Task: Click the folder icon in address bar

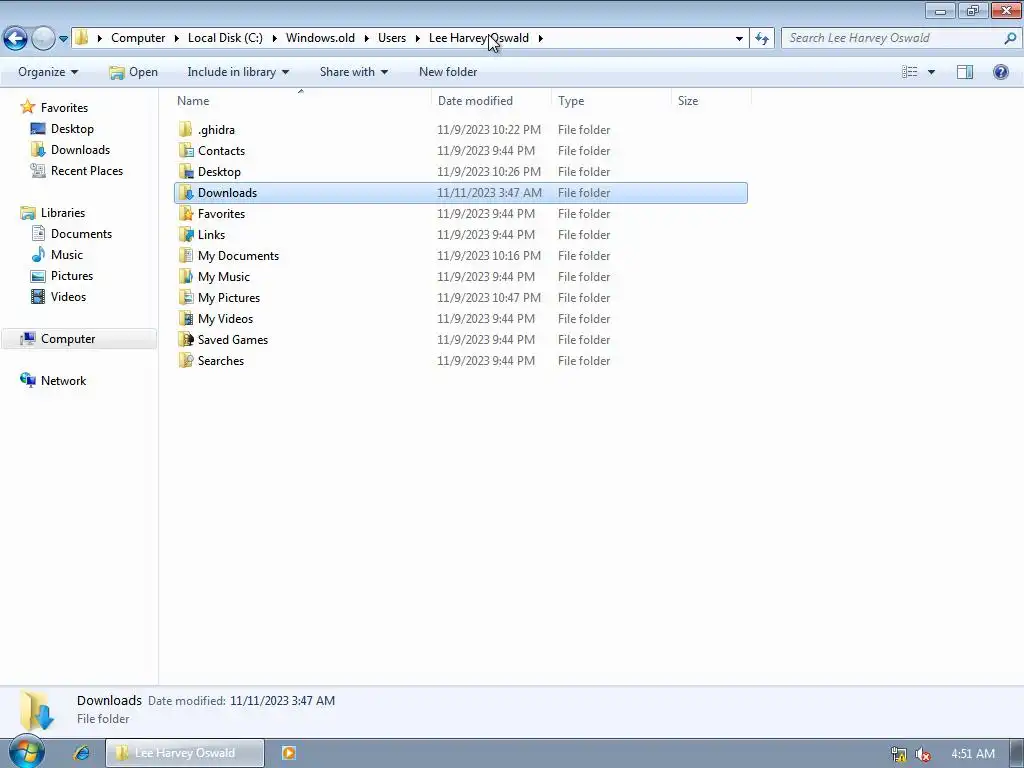Action: 82,38
